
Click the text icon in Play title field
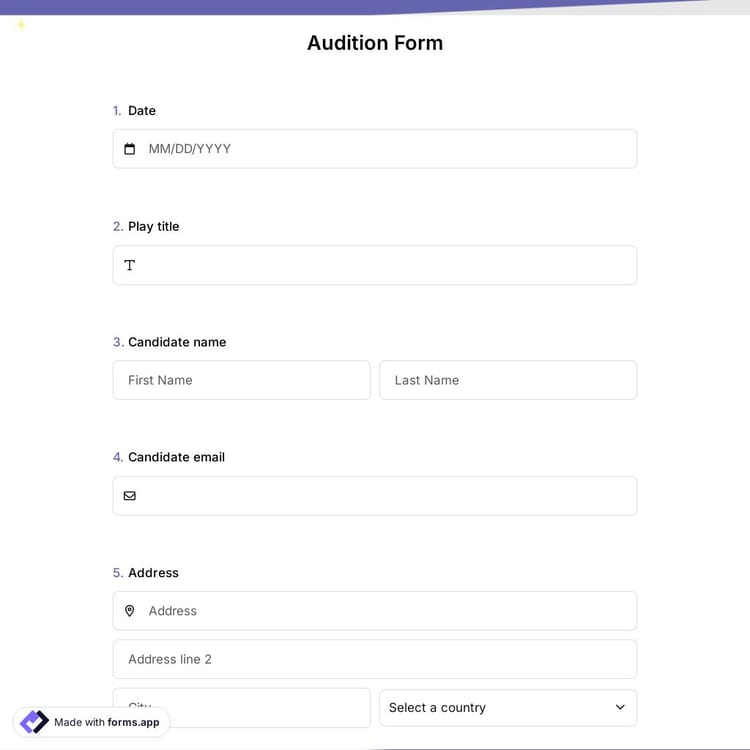(x=129, y=265)
